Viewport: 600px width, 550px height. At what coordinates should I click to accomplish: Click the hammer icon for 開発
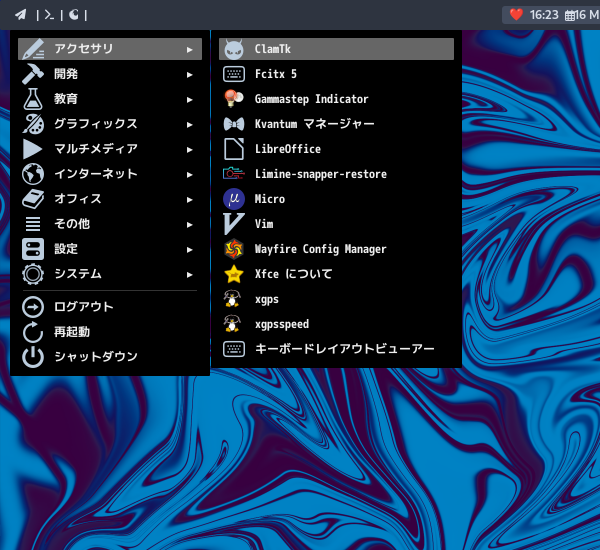[33, 74]
